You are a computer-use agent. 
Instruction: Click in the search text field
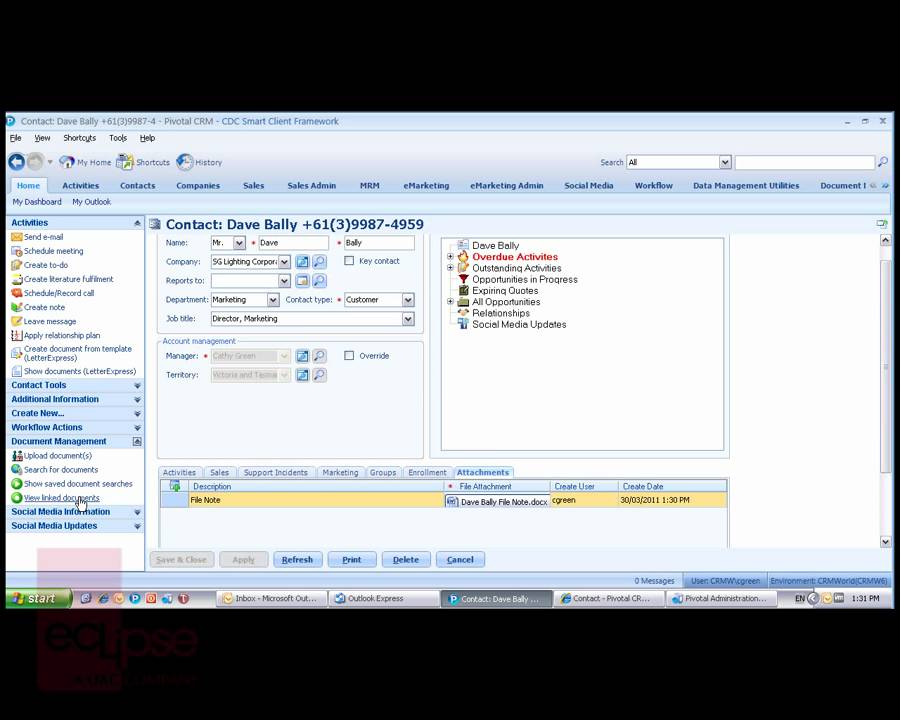click(805, 162)
